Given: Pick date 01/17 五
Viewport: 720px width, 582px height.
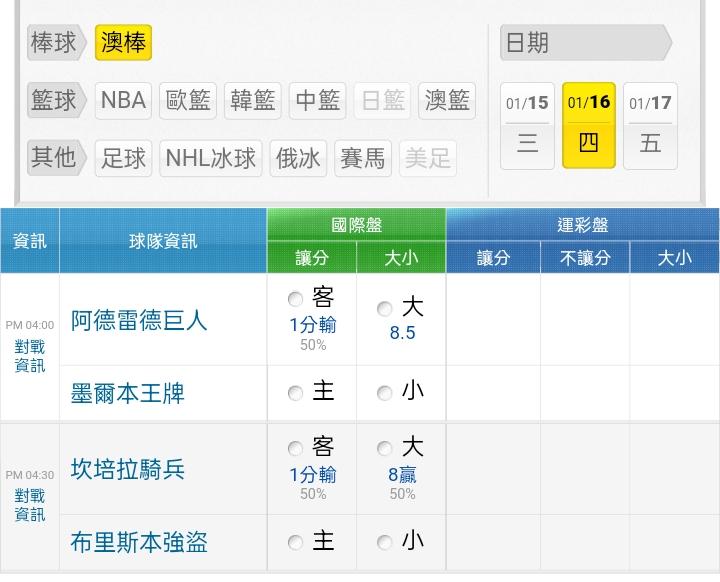Looking at the screenshot, I should pos(650,125).
